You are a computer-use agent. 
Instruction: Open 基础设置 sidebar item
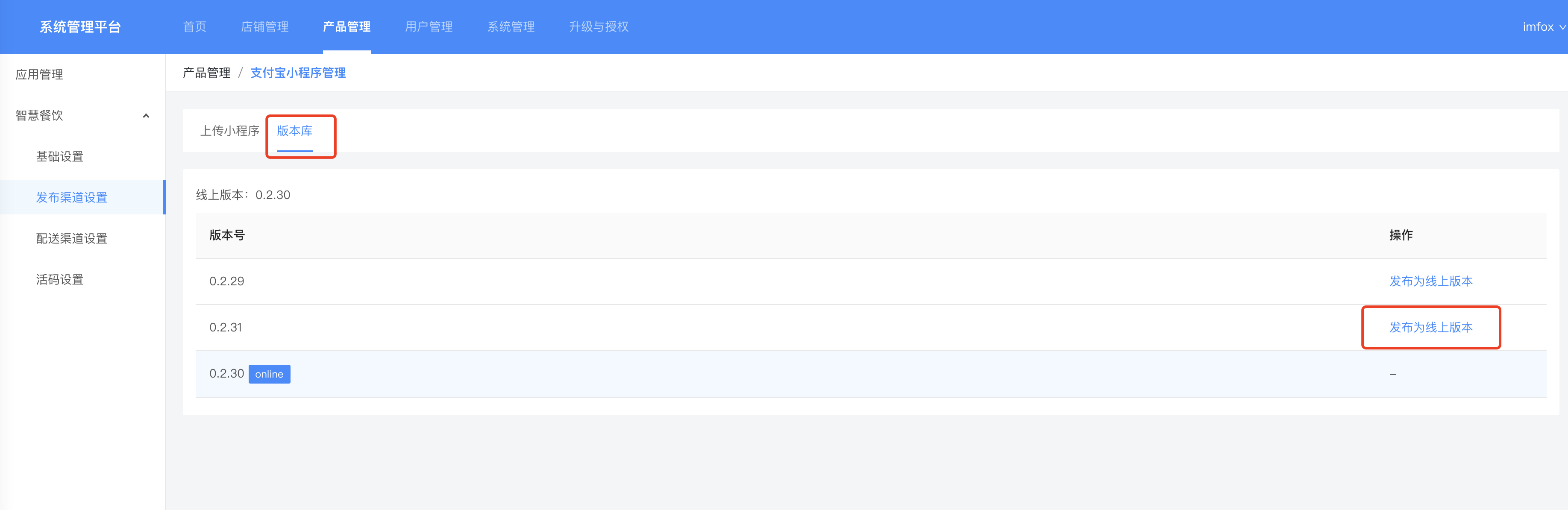[x=60, y=156]
